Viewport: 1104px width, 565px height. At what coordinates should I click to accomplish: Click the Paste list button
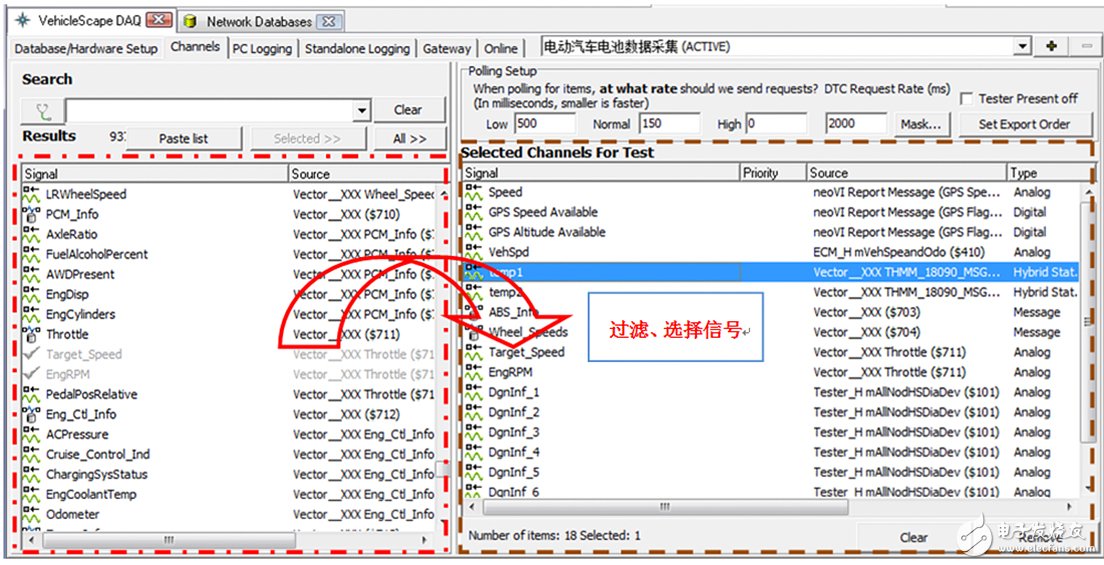[184, 139]
